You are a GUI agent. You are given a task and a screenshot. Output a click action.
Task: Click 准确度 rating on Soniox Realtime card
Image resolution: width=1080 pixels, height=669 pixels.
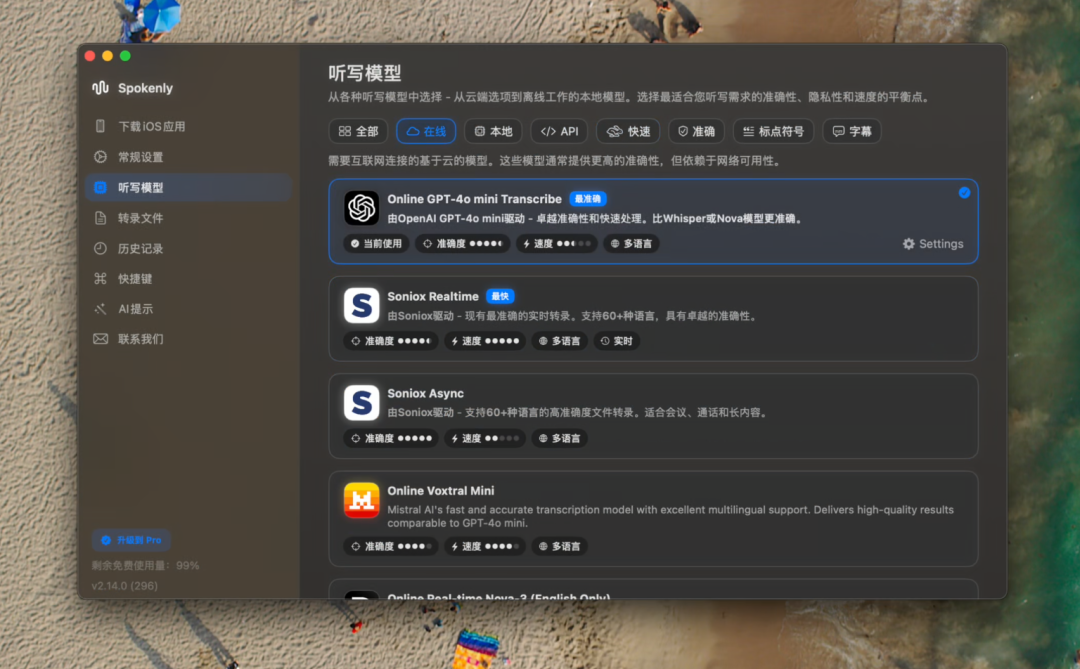(x=391, y=341)
